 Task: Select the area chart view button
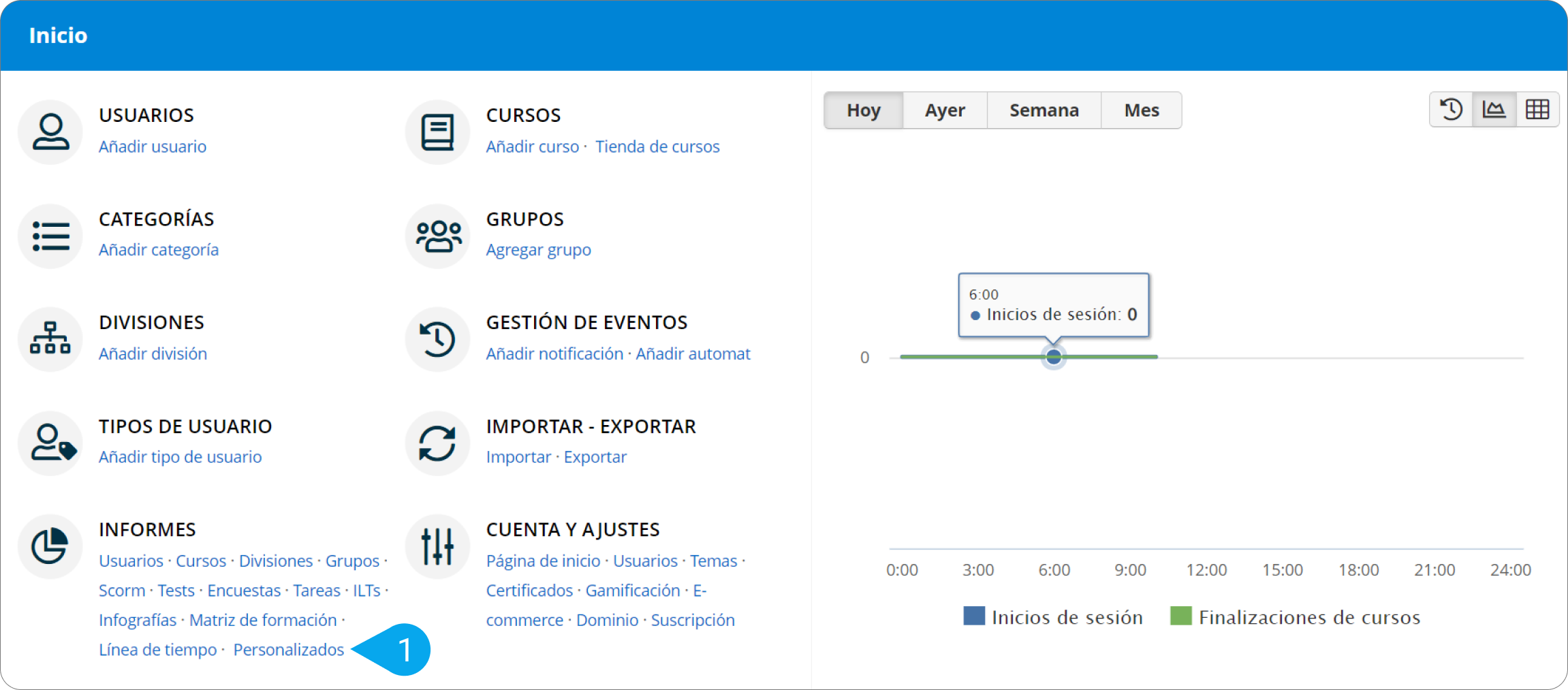1494,110
